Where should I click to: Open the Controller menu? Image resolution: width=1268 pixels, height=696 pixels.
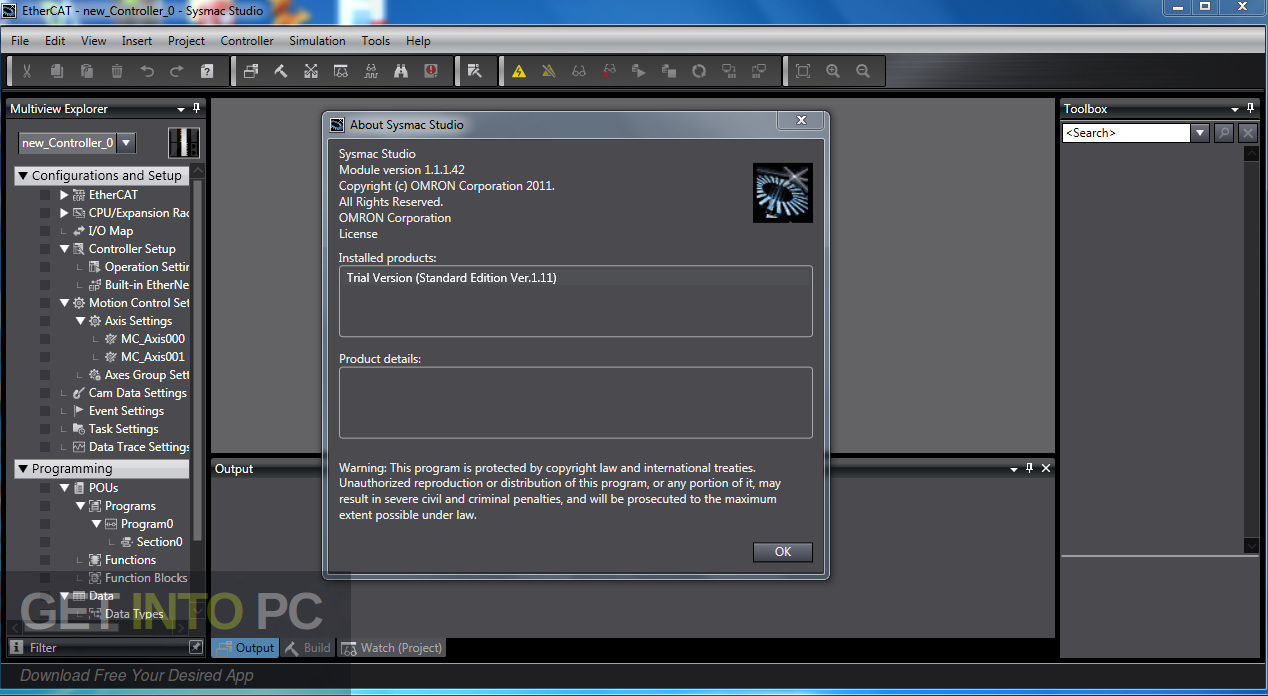tap(247, 41)
